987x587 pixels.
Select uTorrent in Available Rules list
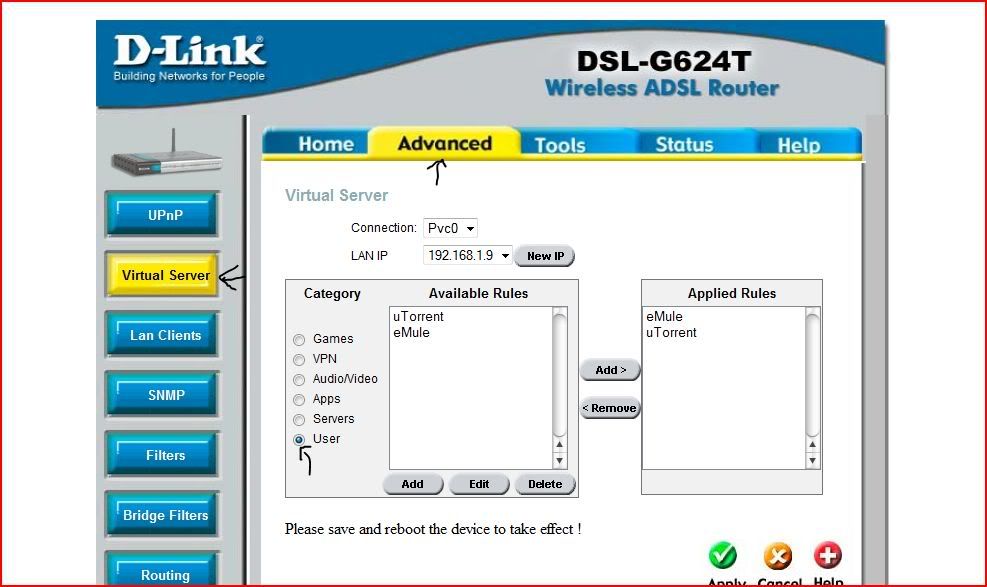419,316
